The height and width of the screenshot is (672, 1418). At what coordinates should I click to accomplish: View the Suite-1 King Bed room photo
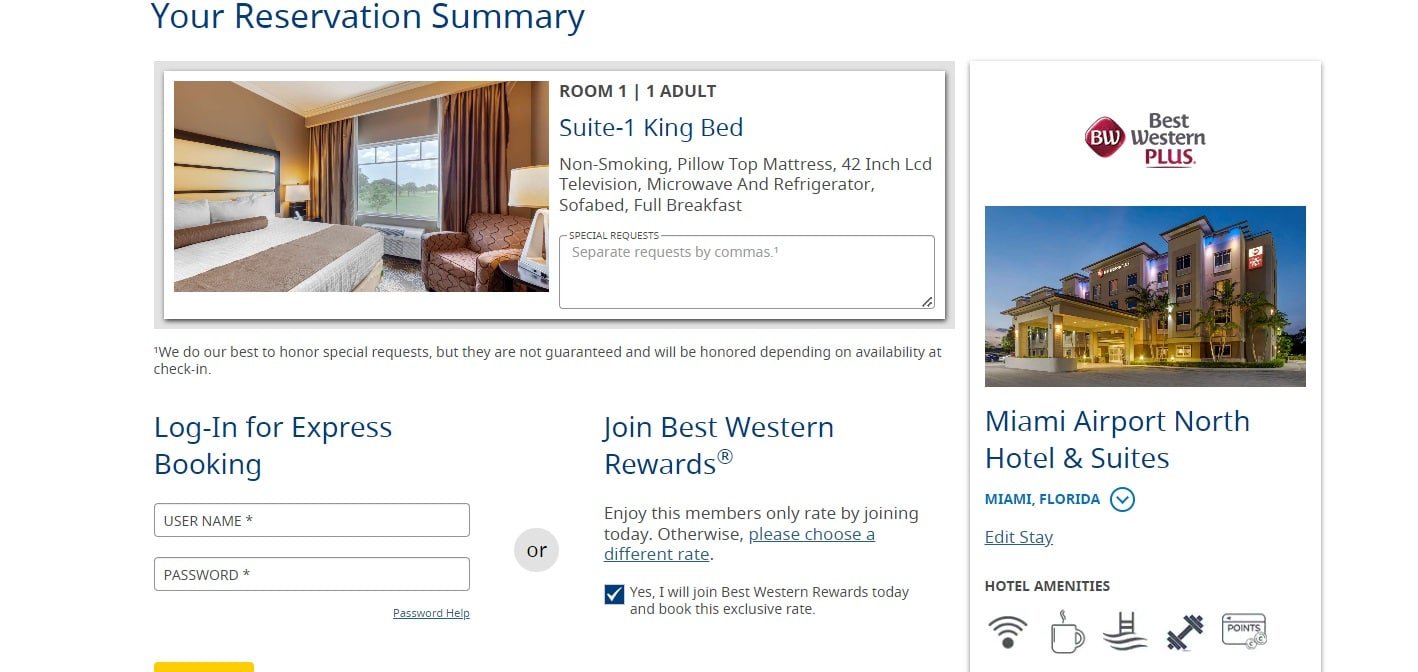point(360,186)
